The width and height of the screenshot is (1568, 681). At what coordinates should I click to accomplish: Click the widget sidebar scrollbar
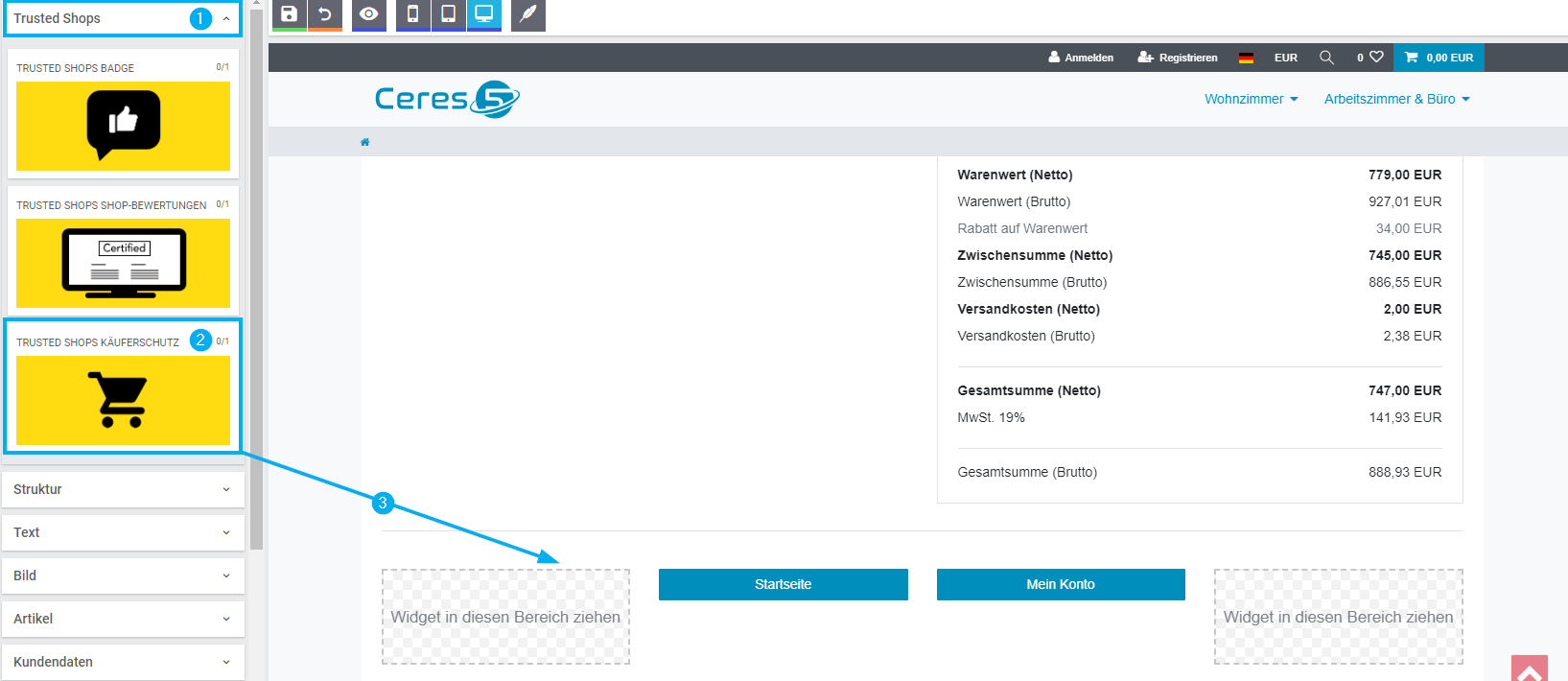pos(256,278)
